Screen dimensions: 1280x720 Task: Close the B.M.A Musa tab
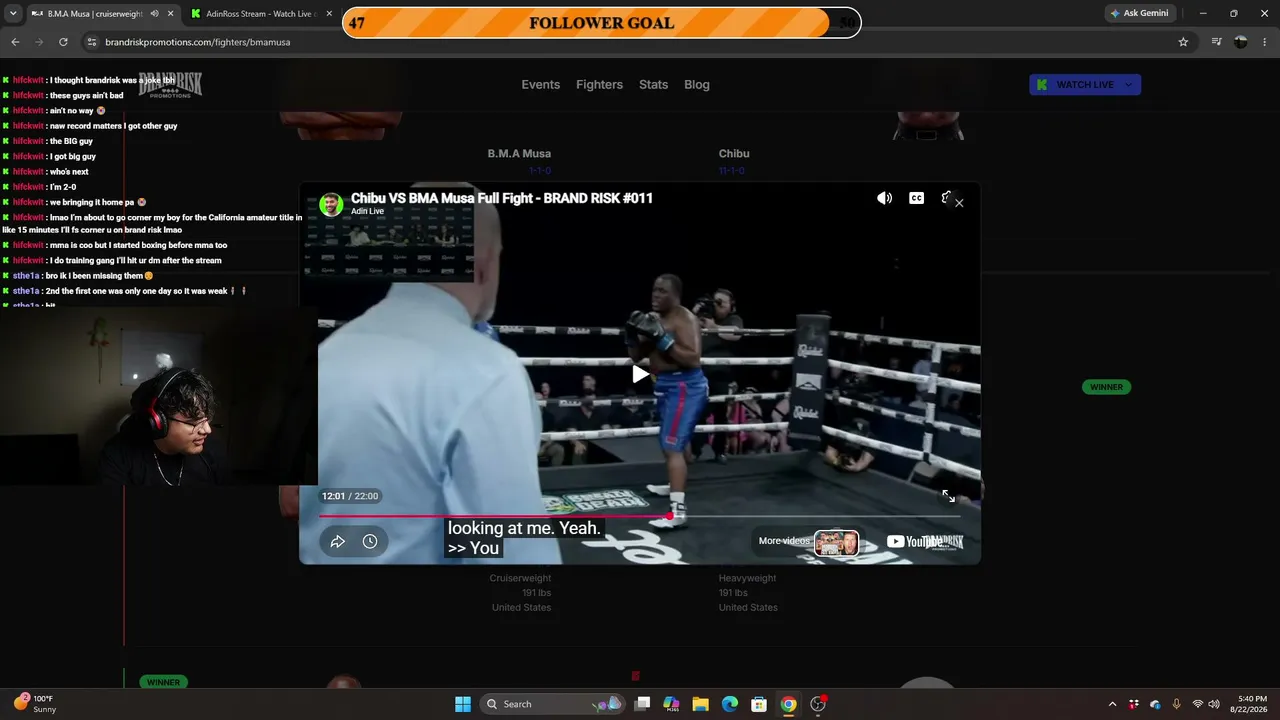pyautogui.click(x=171, y=13)
